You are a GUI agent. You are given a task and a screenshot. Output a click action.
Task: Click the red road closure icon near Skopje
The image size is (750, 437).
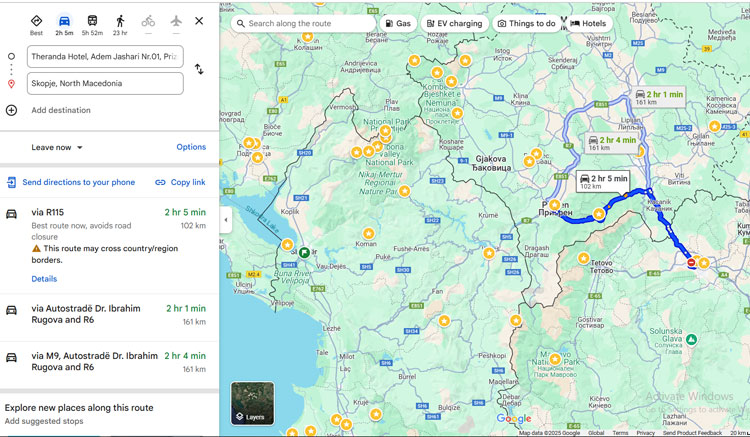691,262
